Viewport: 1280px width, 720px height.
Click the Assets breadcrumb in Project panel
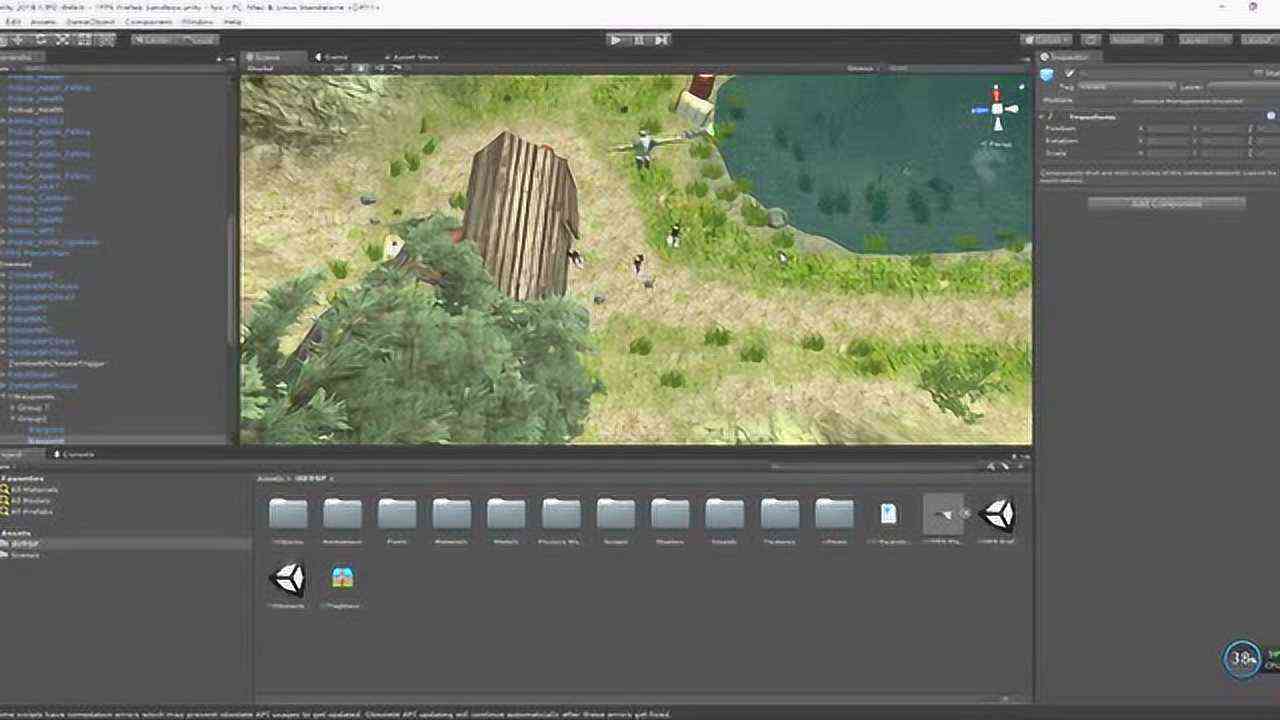pyautogui.click(x=272, y=478)
